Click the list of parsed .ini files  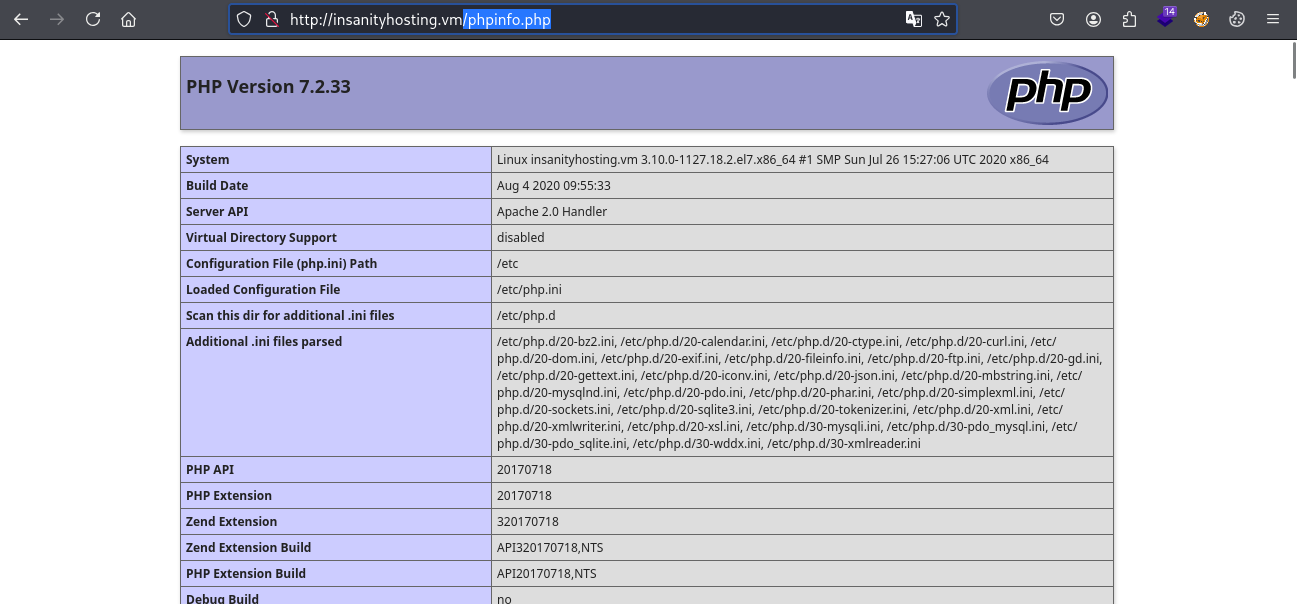tap(800, 393)
